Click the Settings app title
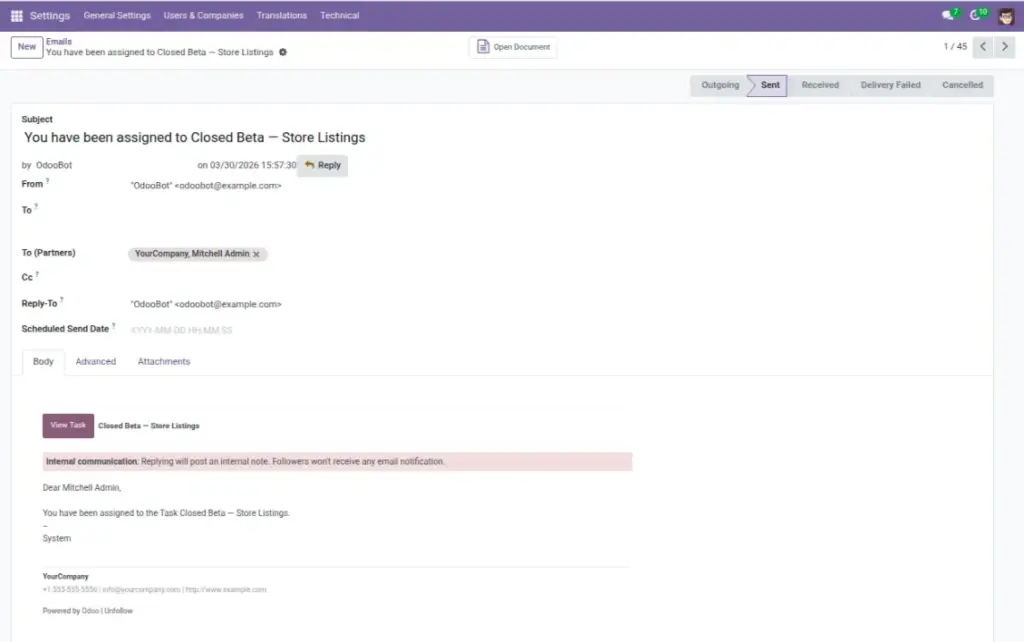 tap(50, 16)
